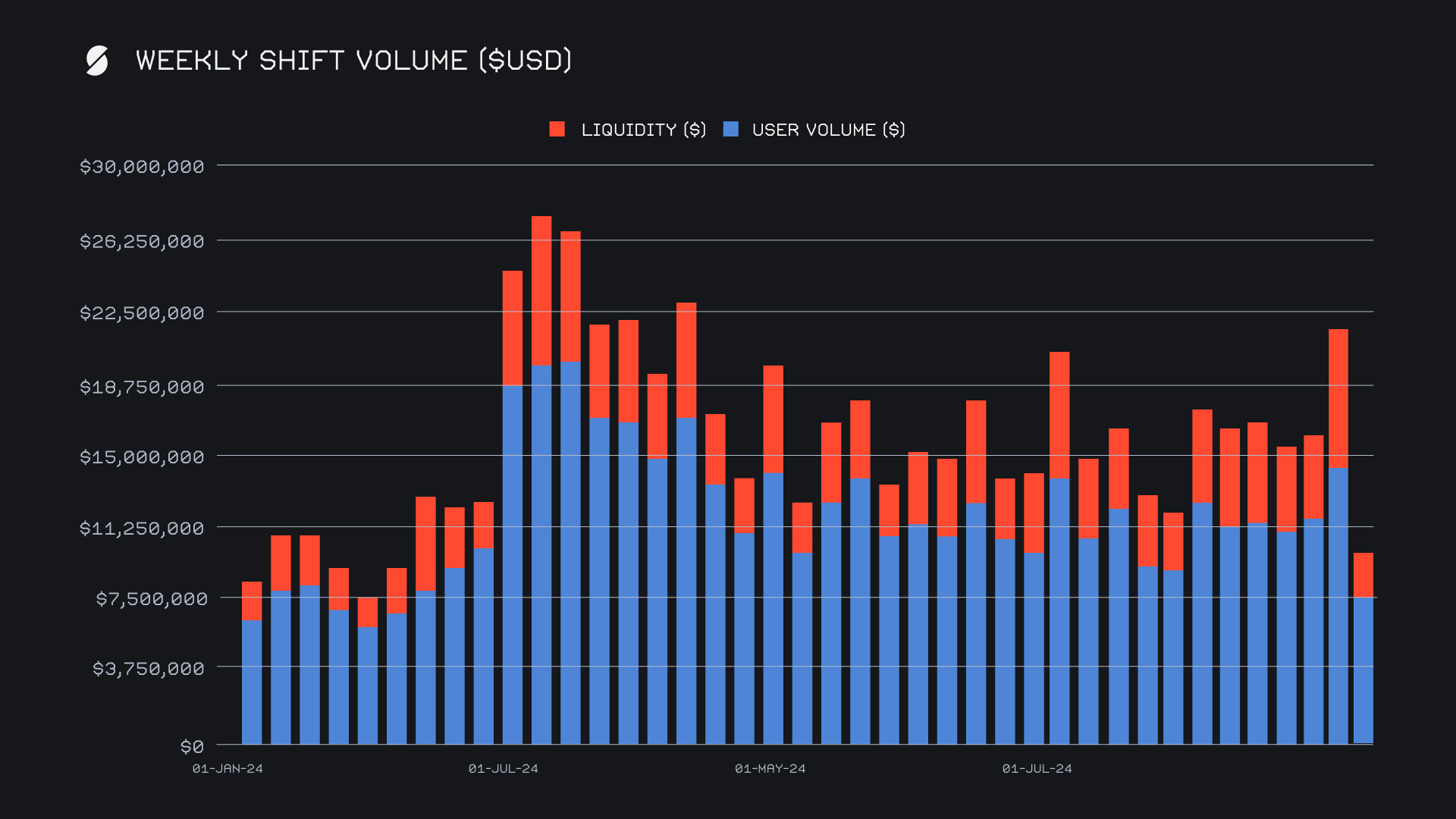Image resolution: width=1456 pixels, height=819 pixels.
Task: Click the $18,750,000 axis label
Action: coord(142,388)
